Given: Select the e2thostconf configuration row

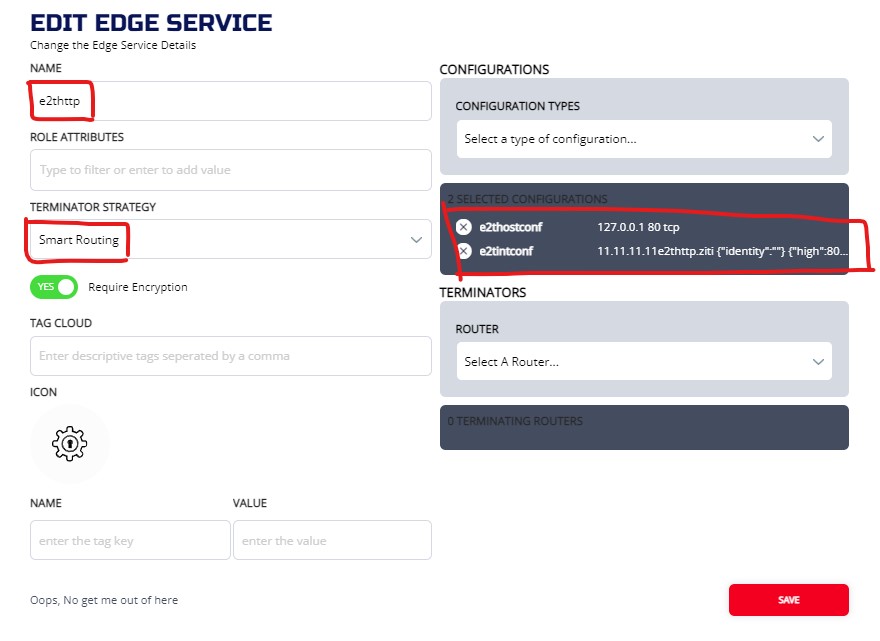Looking at the screenshot, I should (x=650, y=227).
